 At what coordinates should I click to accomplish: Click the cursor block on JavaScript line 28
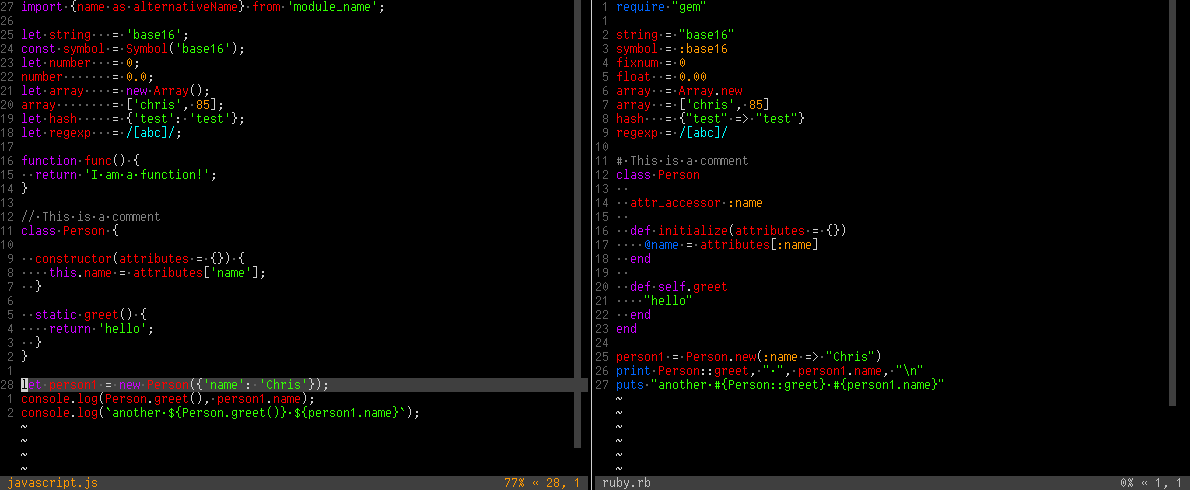click(x=24, y=385)
